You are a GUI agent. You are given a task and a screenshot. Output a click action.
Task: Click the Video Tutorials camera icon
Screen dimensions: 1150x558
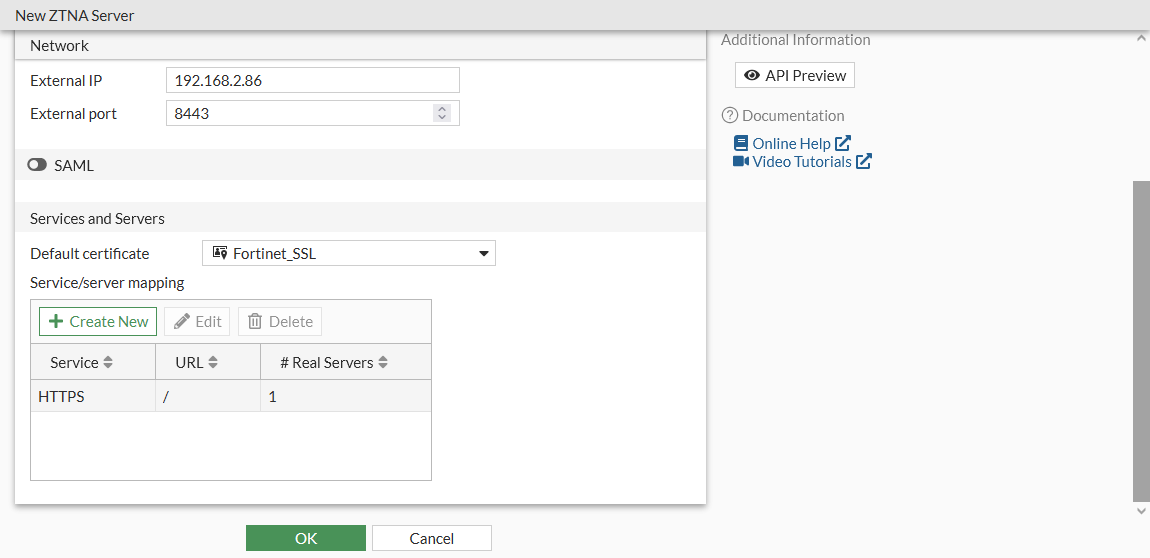(741, 162)
